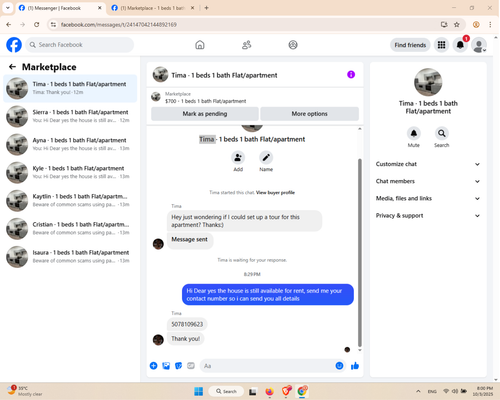The height and width of the screenshot is (400, 500).
Task: Click the Find friends button
Action: click(x=410, y=45)
